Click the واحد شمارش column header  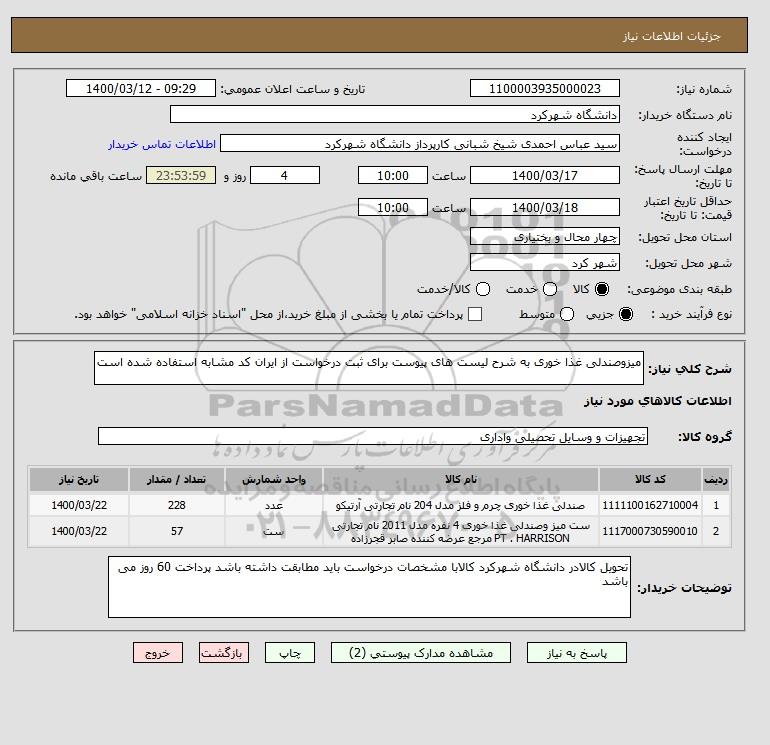274,479
